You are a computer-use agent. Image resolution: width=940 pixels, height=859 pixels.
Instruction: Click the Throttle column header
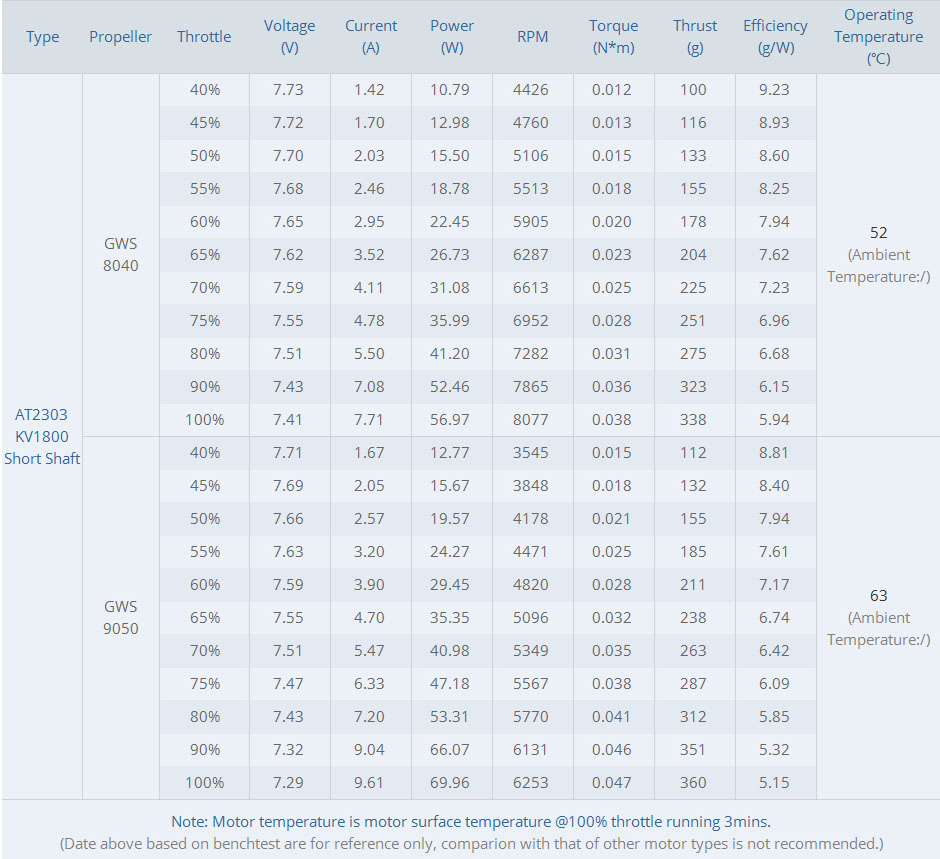pos(204,37)
